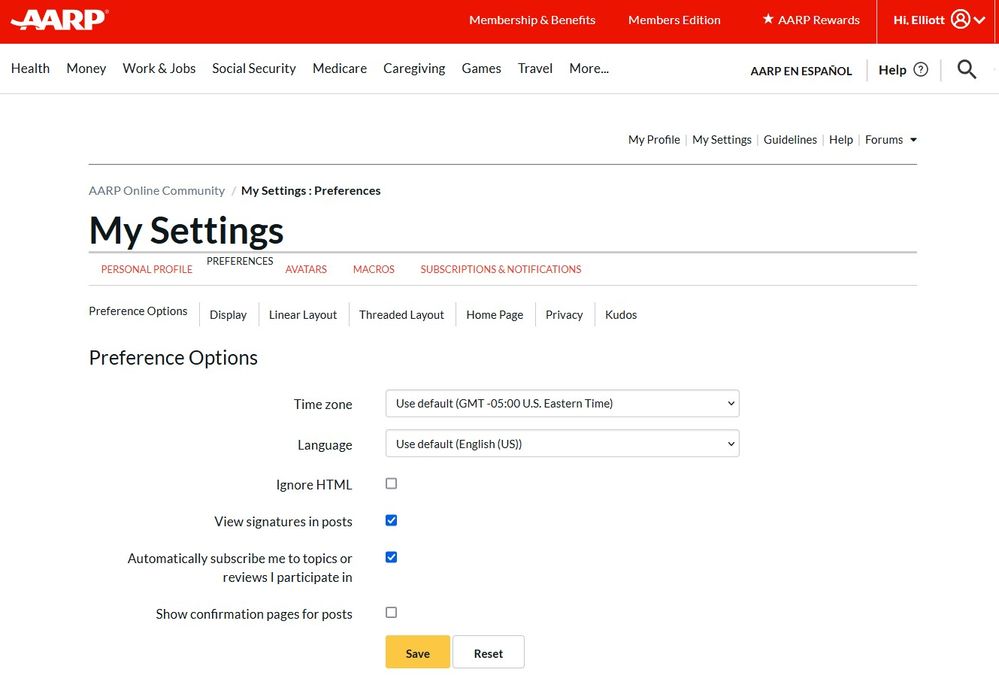Disable automatic topic subscription checkbox
This screenshot has height=691, width=999.
[x=391, y=558]
